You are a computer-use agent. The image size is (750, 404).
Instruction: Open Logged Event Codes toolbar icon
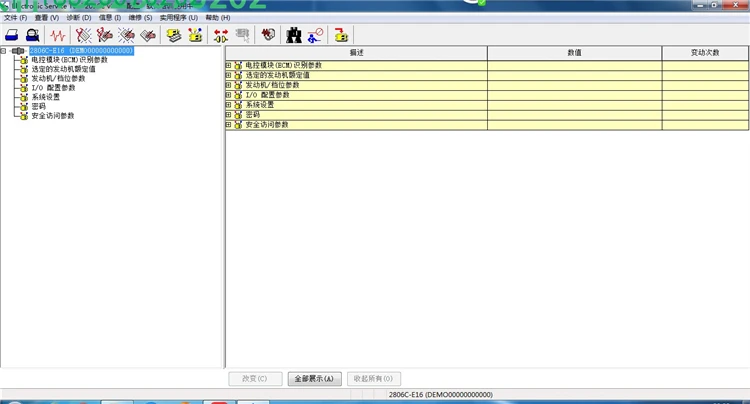[148, 35]
